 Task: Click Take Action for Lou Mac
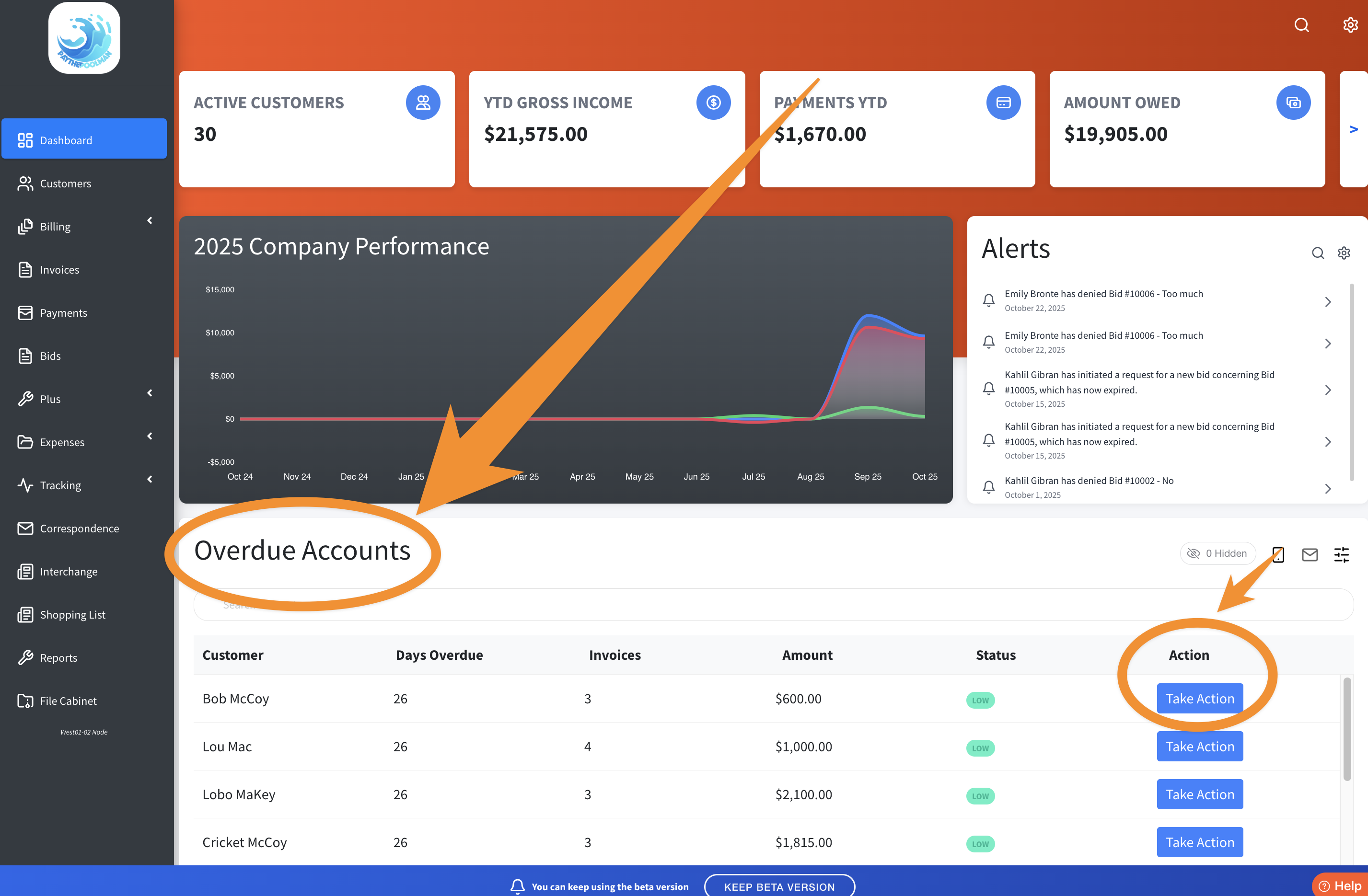click(1200, 747)
